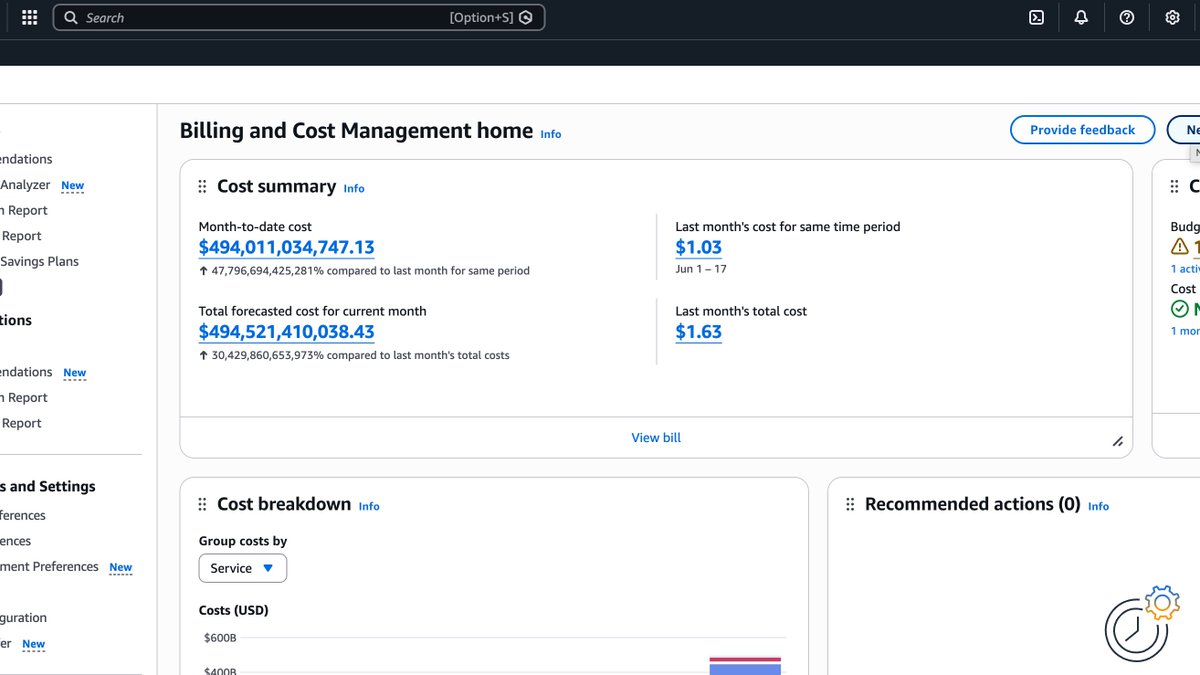This screenshot has height=675, width=1200.
Task: Open last month's total cost $1.63
Action: coord(698,331)
